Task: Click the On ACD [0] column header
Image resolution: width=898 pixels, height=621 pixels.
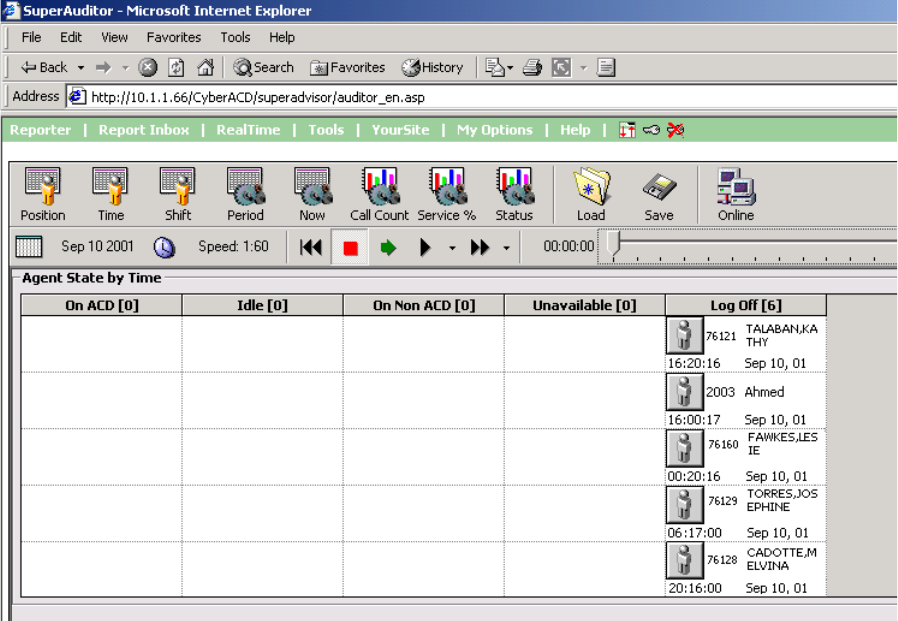Action: (x=102, y=305)
